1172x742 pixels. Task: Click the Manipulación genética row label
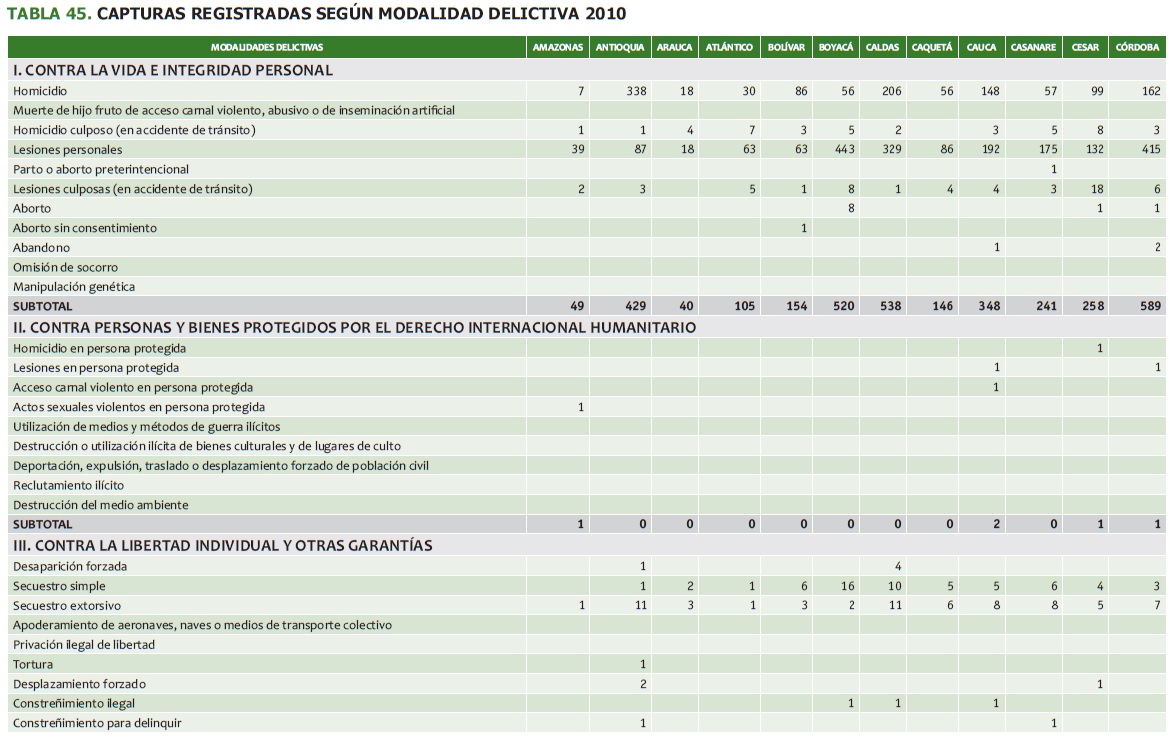(73, 287)
